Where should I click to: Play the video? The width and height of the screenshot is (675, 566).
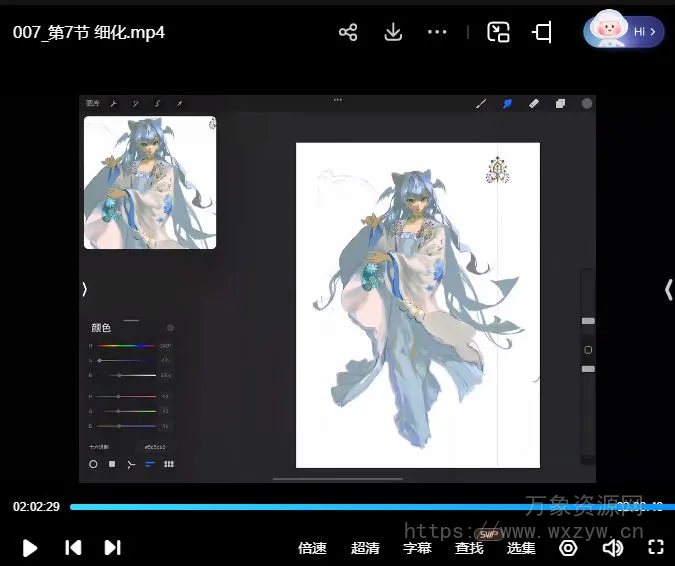click(x=30, y=547)
